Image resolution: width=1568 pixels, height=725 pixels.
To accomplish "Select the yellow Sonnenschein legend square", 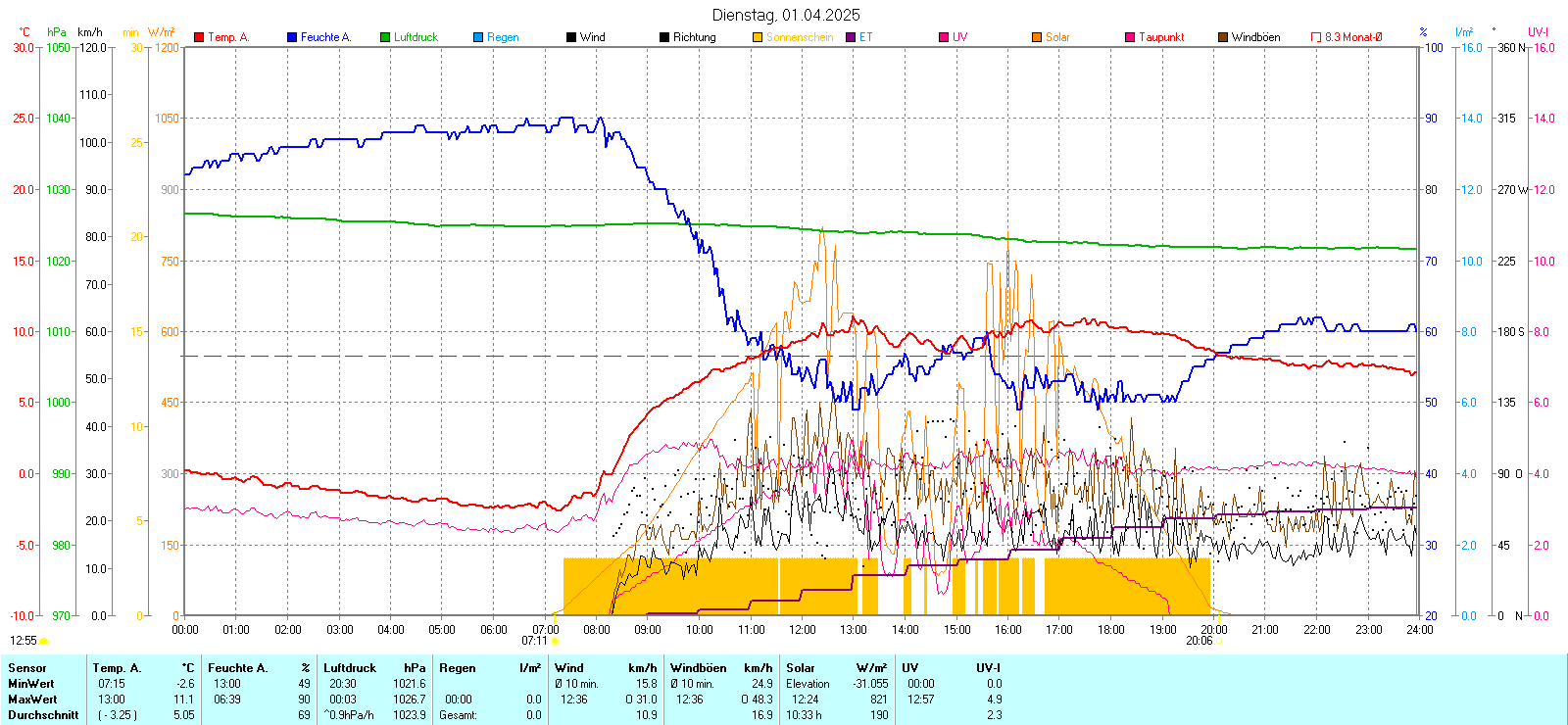I will click(x=758, y=37).
